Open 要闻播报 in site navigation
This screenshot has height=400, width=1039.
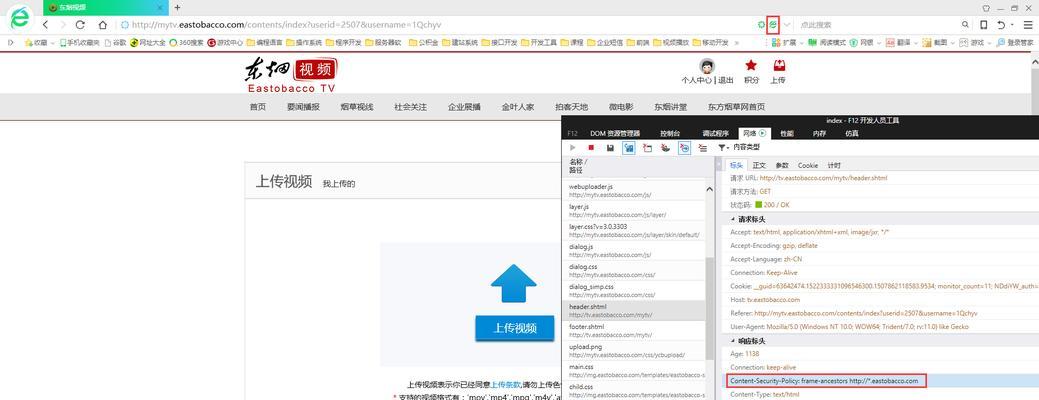[303, 107]
